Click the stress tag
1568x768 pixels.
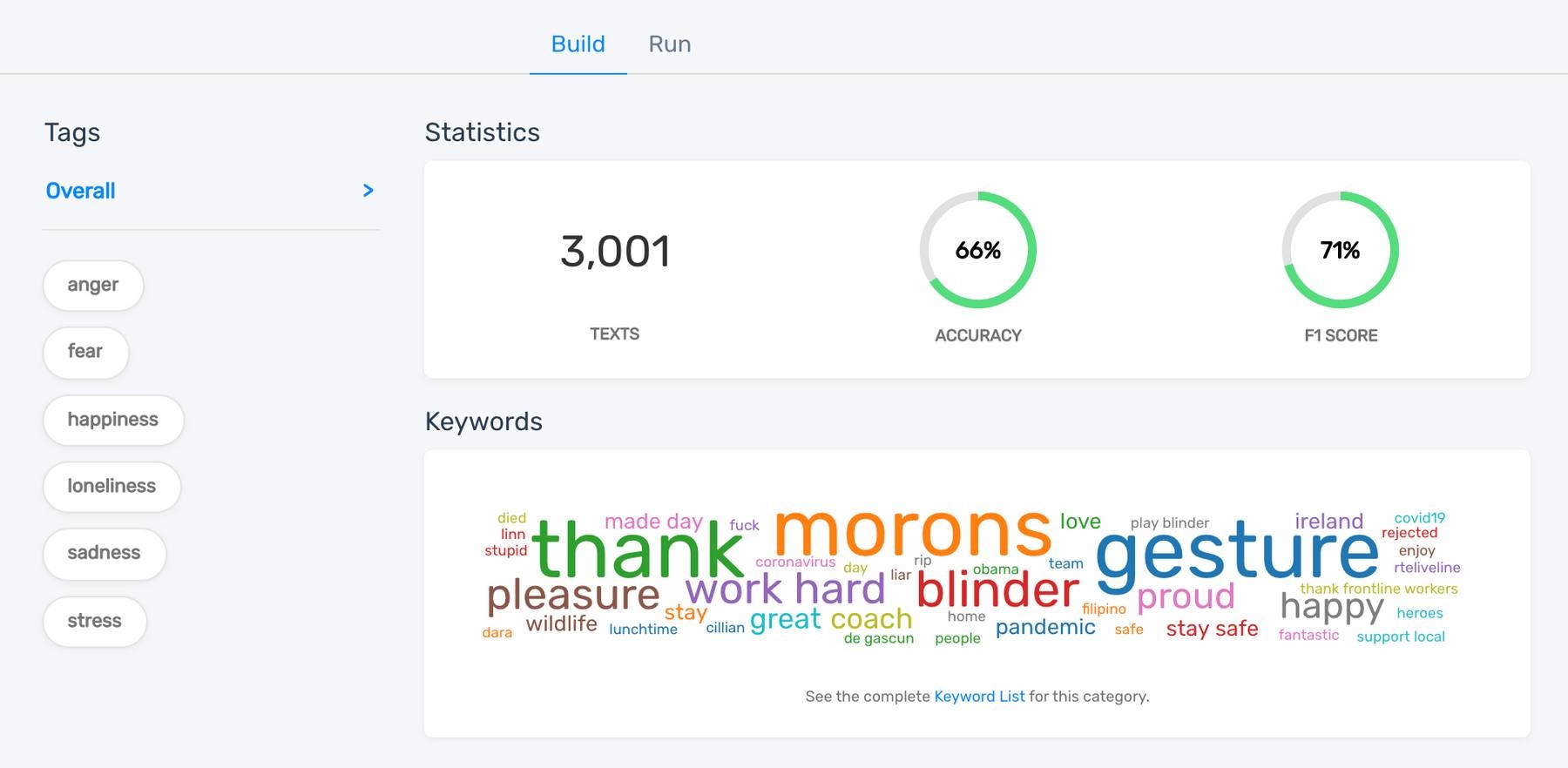point(94,621)
